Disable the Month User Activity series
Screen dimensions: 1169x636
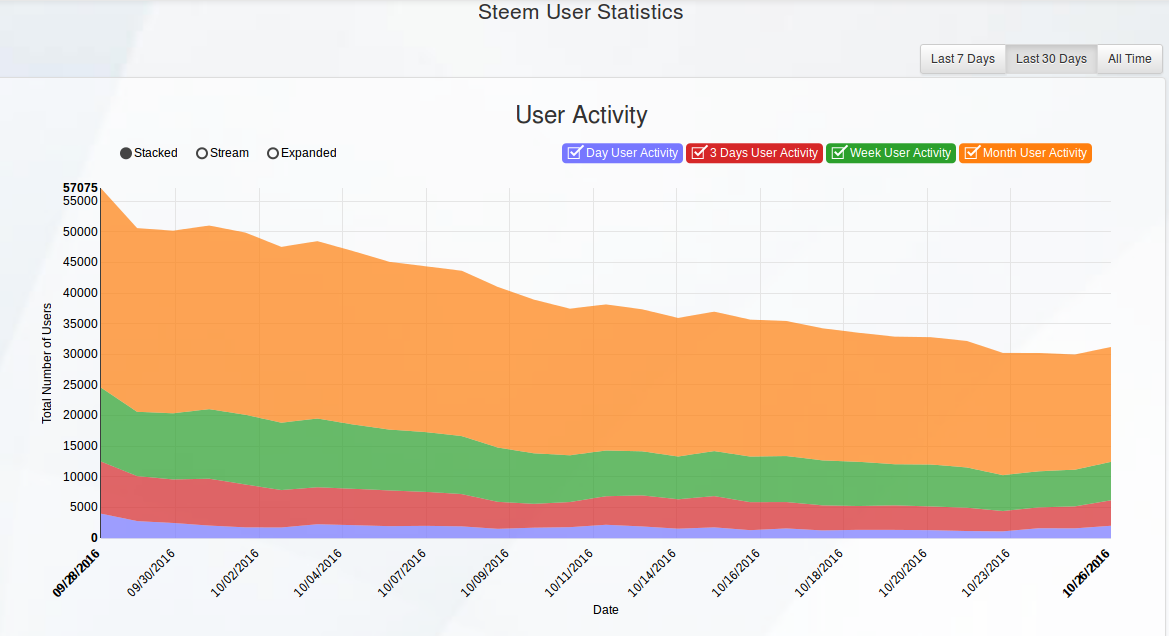[1025, 153]
